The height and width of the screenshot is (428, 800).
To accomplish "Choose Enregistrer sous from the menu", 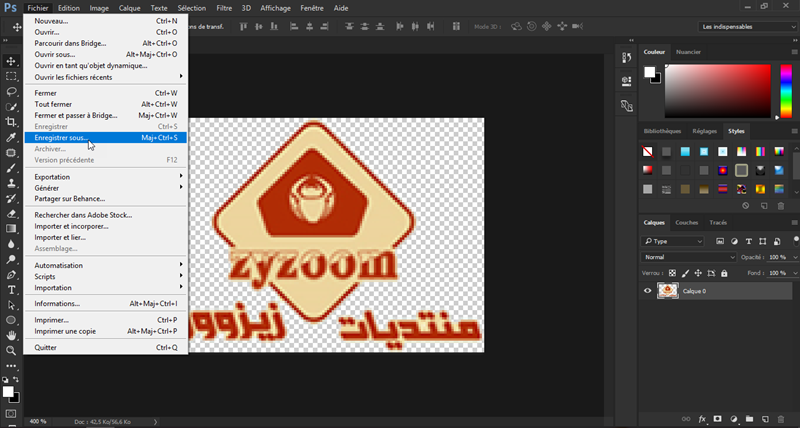I will click(x=106, y=138).
